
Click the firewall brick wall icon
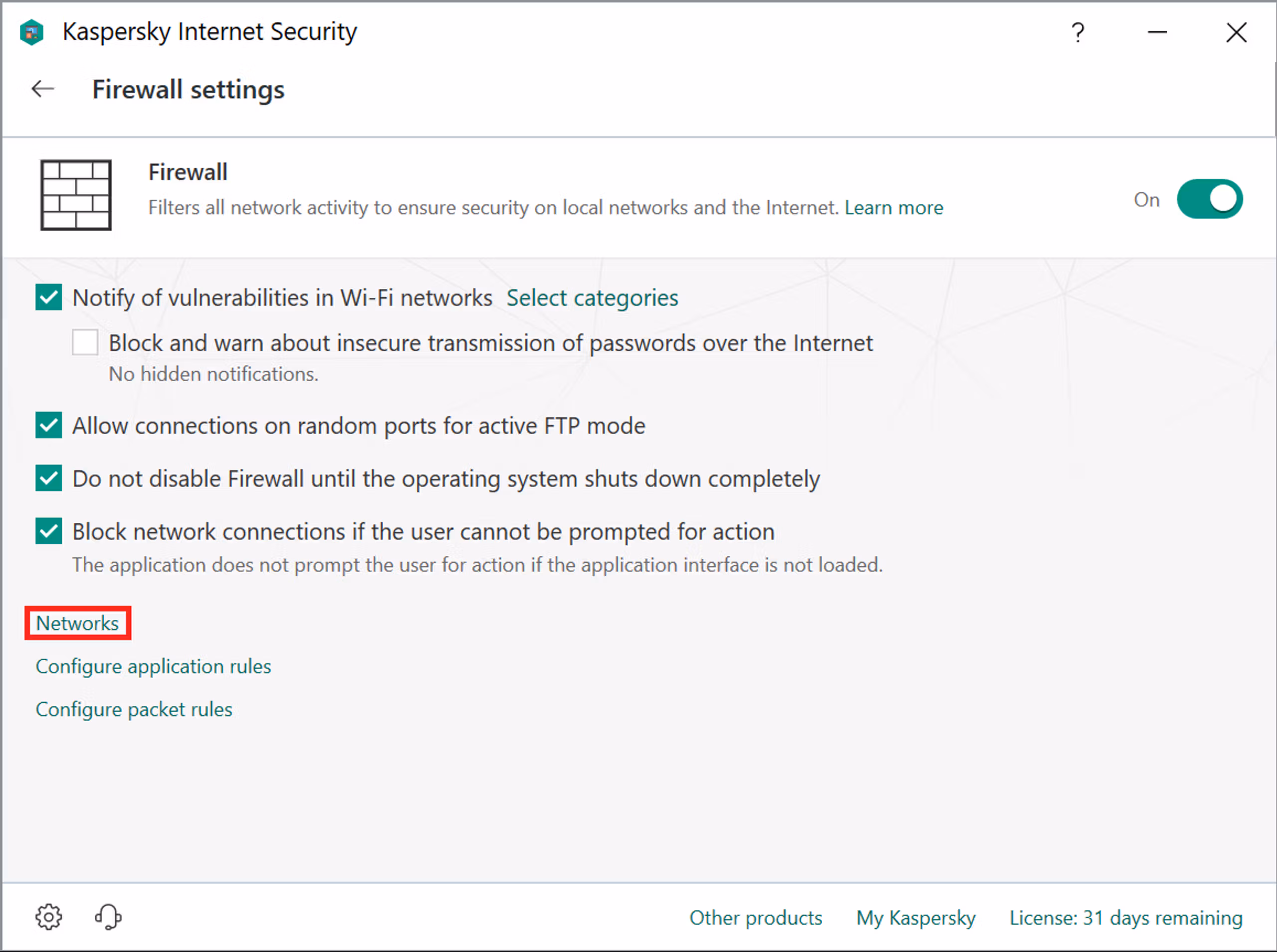(75, 195)
